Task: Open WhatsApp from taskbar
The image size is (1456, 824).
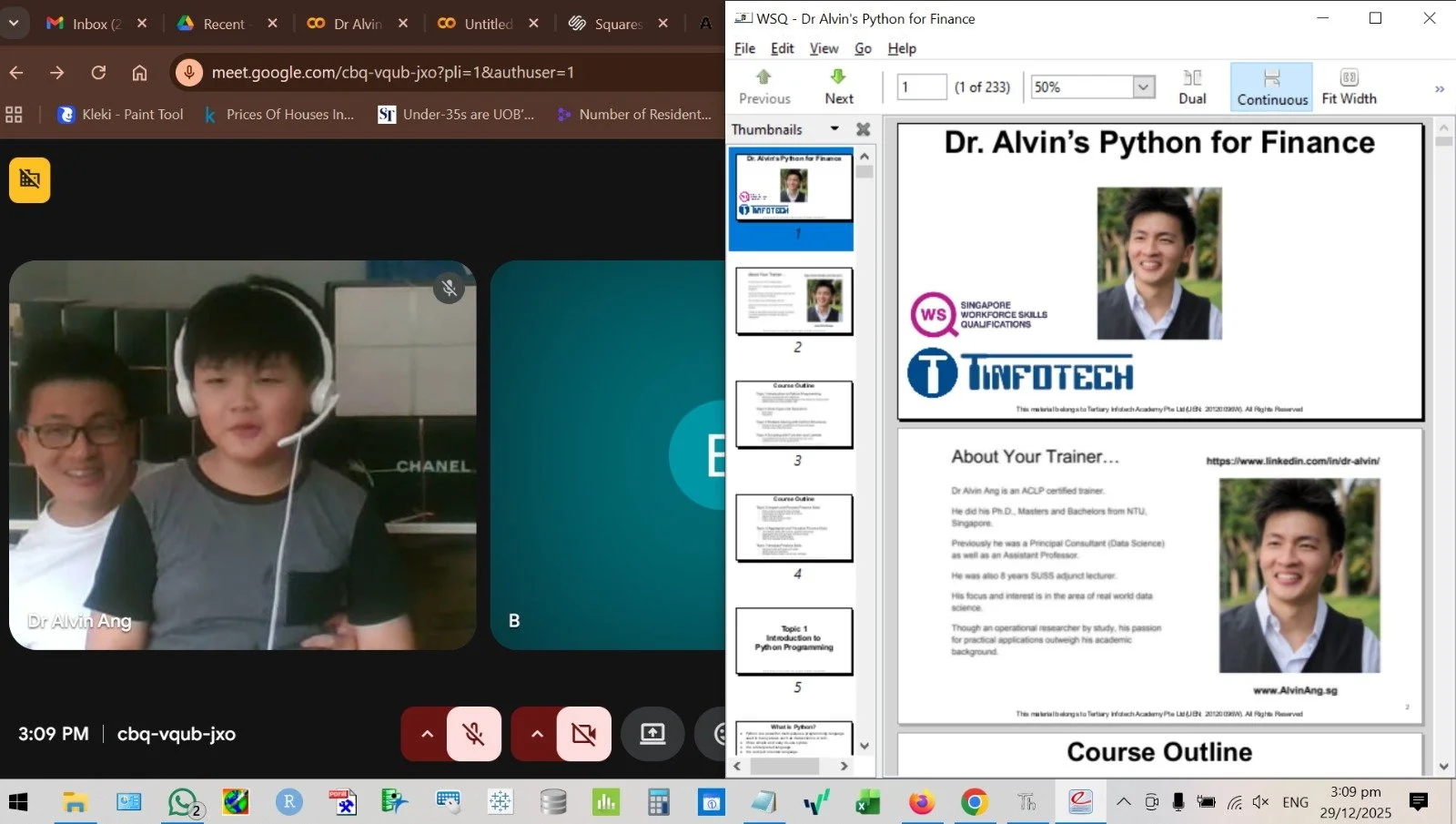Action: 184,802
